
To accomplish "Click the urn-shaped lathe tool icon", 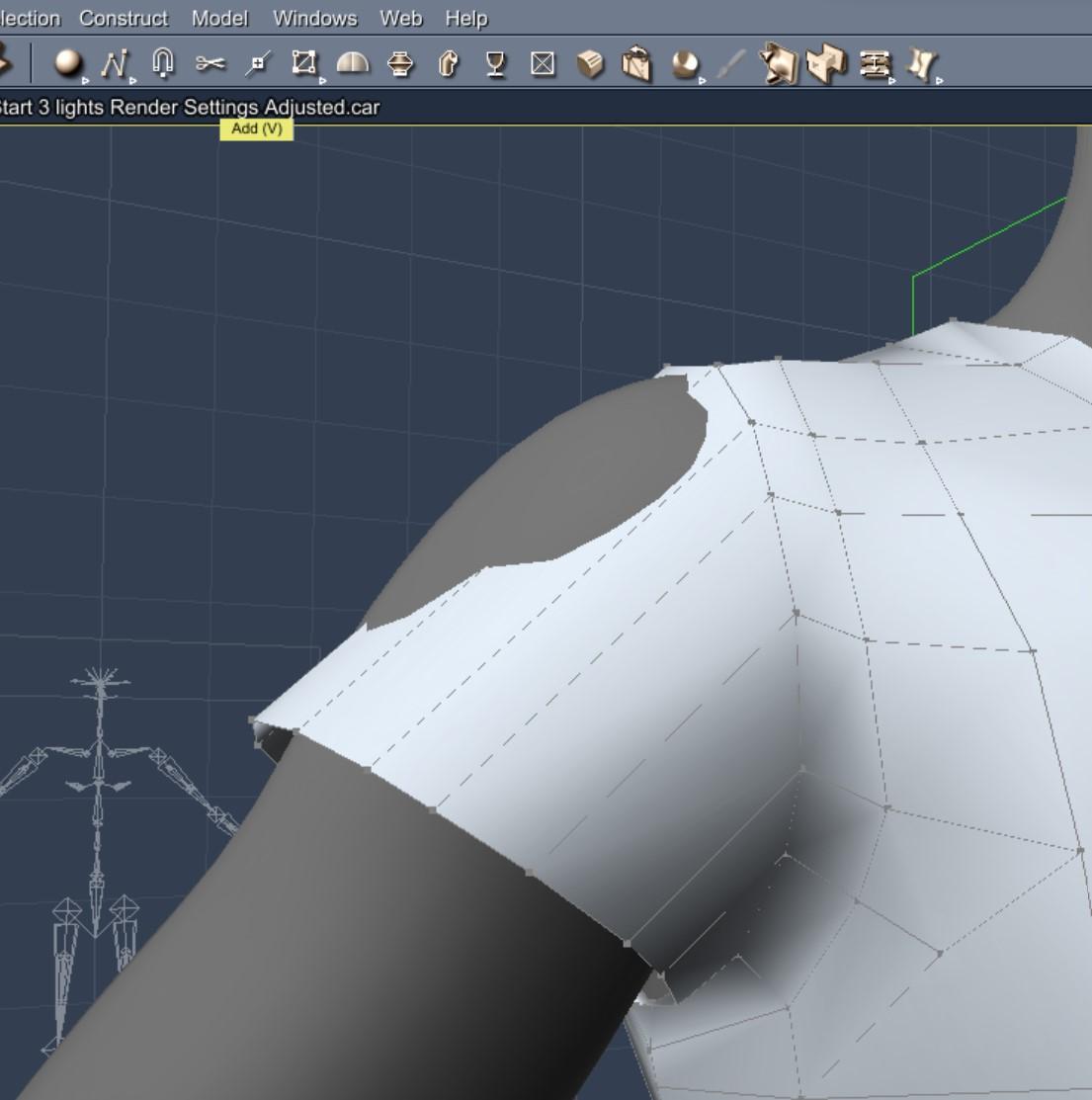I will pos(400,64).
